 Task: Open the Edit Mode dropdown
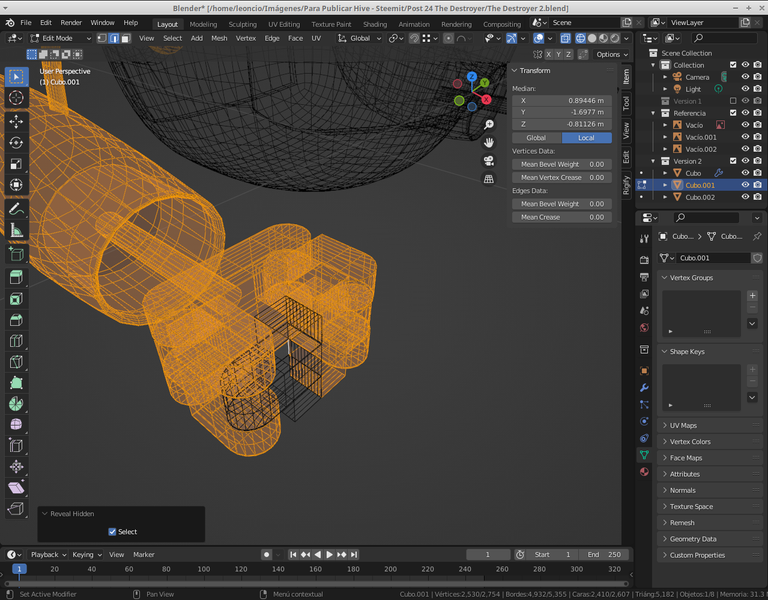(60, 38)
